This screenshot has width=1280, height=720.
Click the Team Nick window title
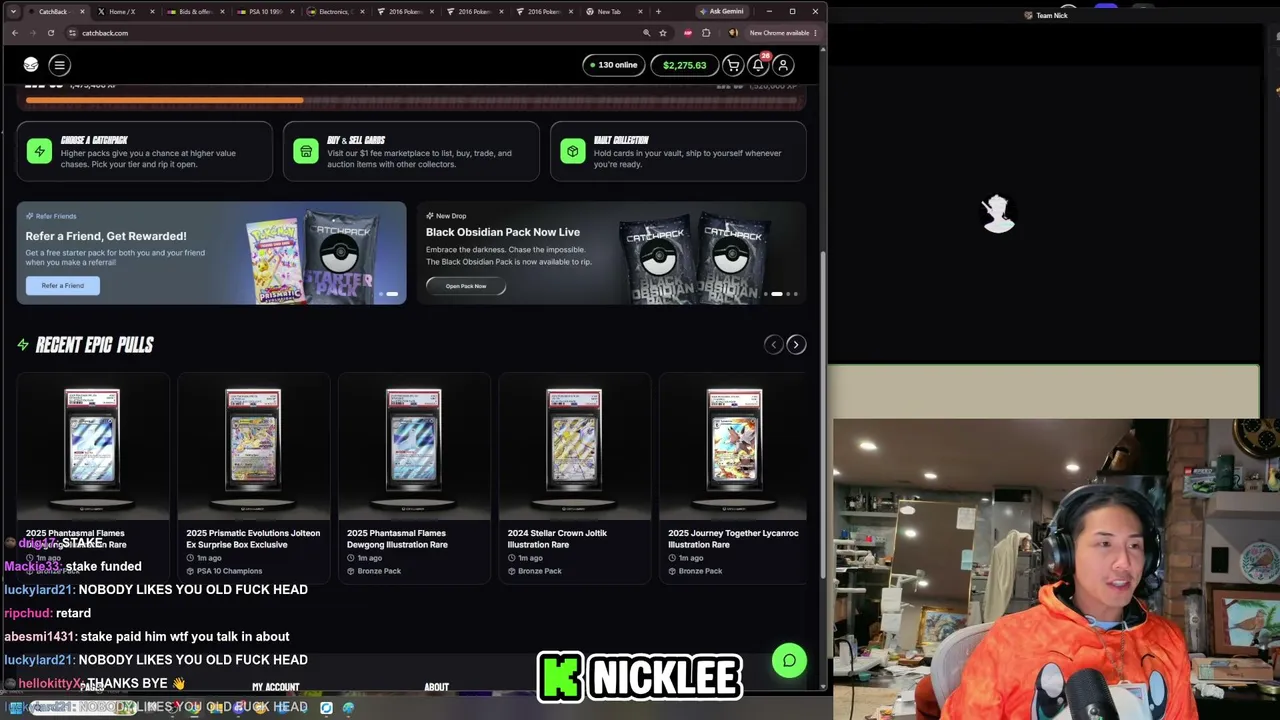click(x=1052, y=15)
